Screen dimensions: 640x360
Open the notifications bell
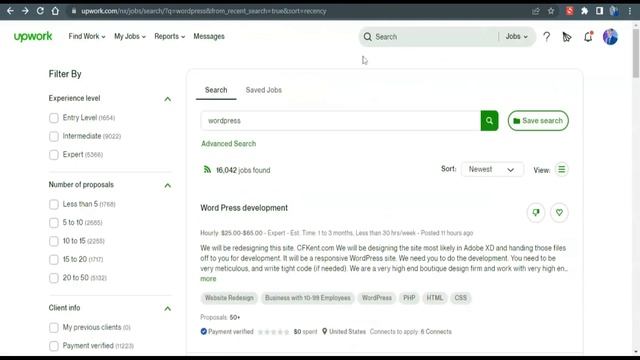click(x=588, y=37)
